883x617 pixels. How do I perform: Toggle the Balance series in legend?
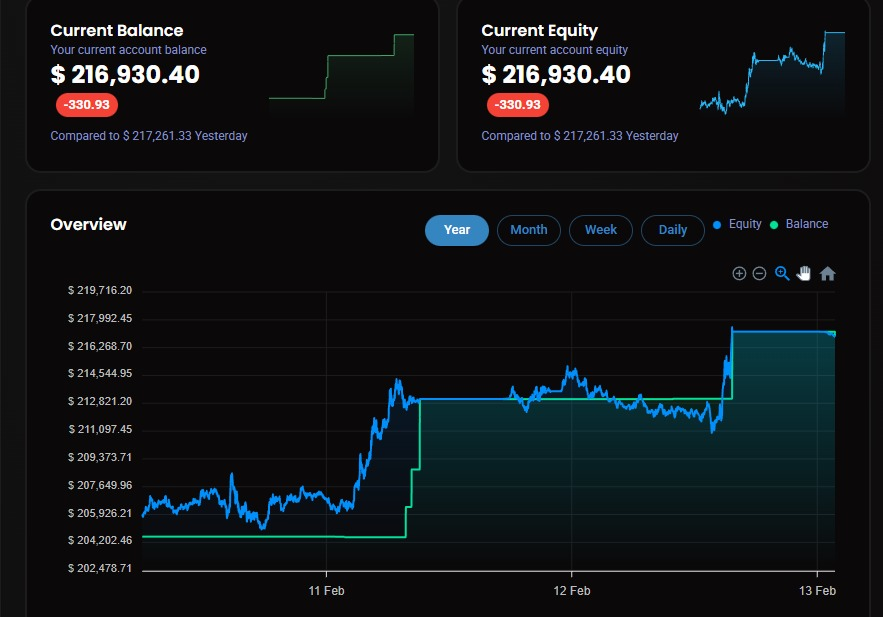[799, 224]
